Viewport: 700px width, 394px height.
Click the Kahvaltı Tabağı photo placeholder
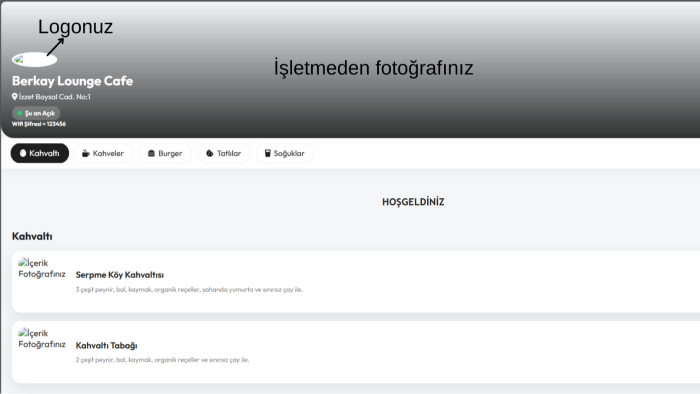click(x=42, y=339)
